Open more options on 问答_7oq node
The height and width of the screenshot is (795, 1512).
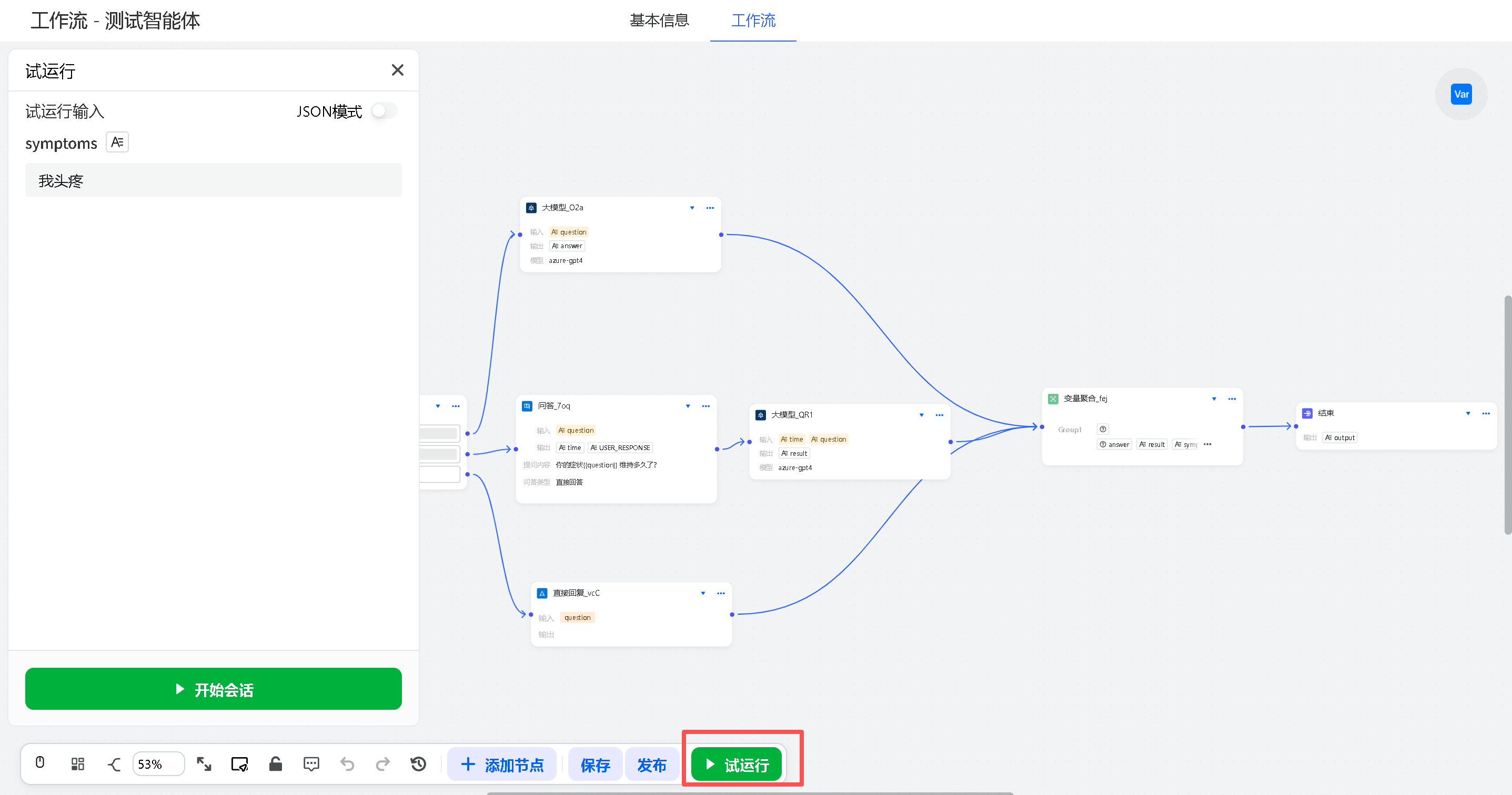[x=705, y=406]
